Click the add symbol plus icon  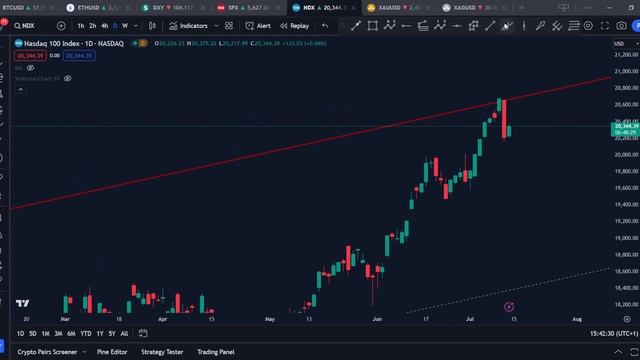pos(61,26)
